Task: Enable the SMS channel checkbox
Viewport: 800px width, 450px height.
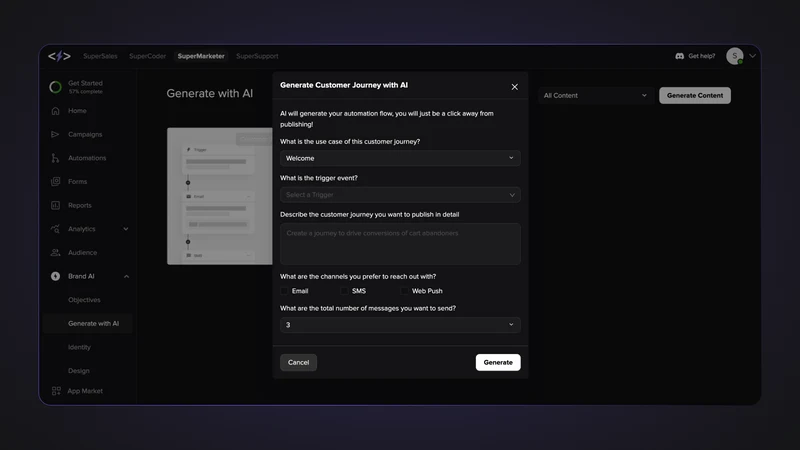Action: click(344, 291)
